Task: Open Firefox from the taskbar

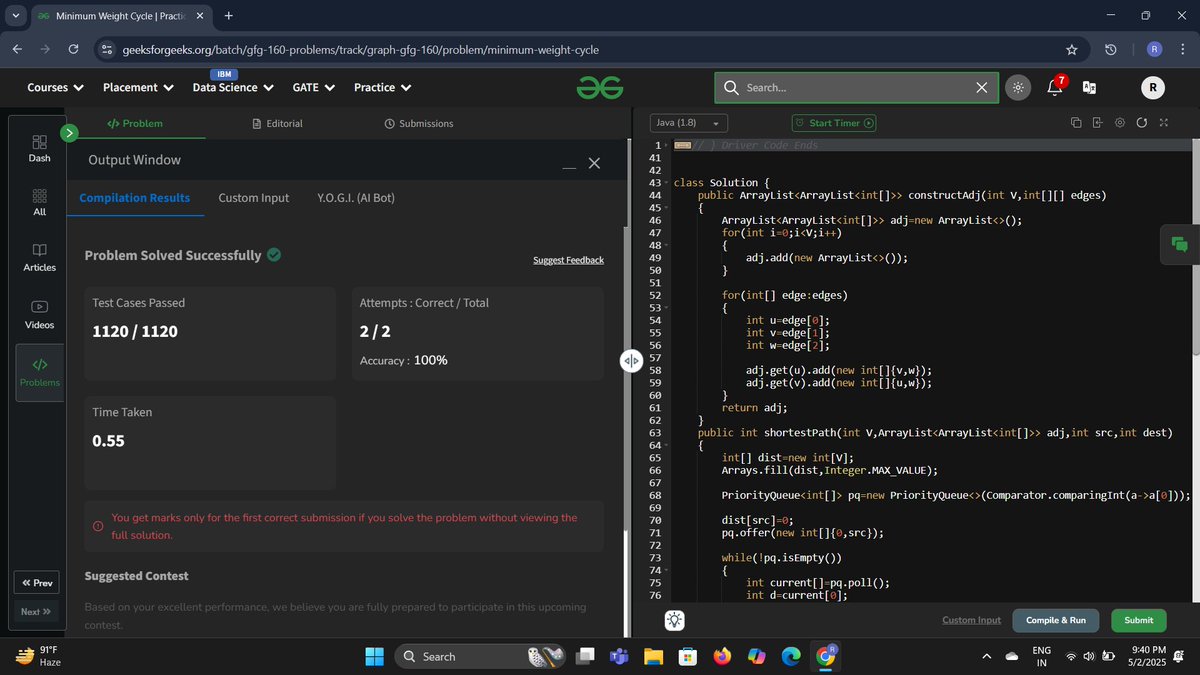Action: [x=722, y=656]
